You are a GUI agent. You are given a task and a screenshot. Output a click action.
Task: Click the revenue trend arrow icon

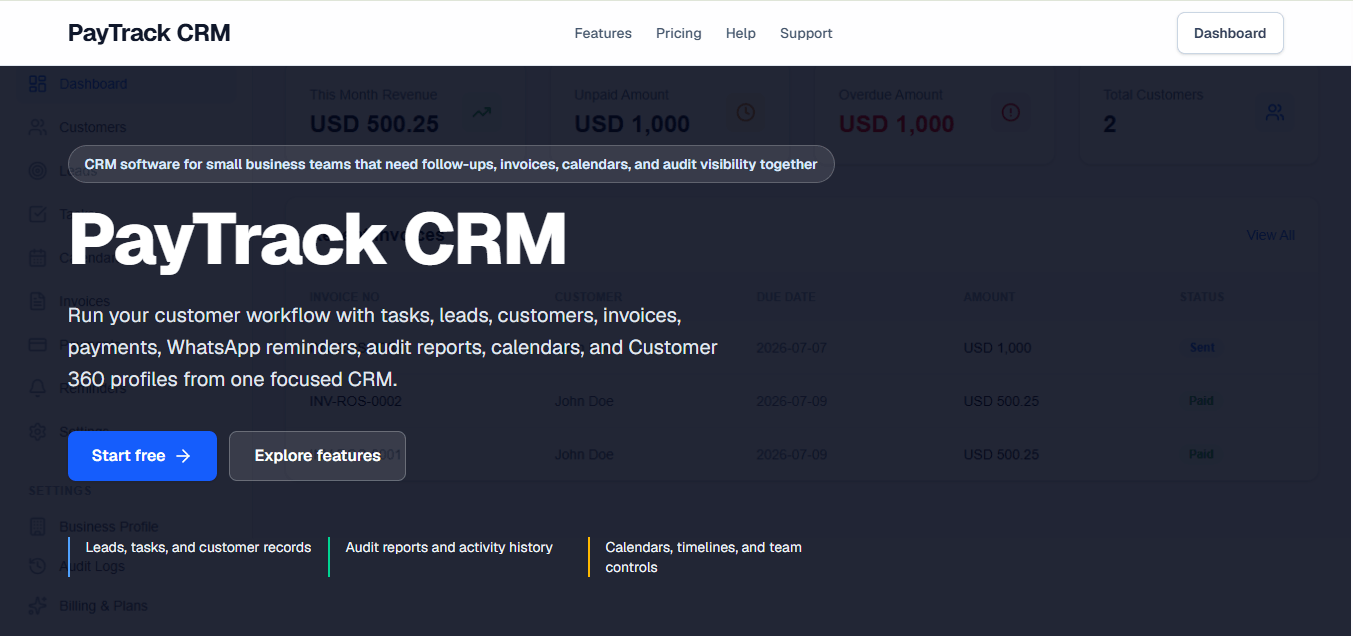point(482,112)
